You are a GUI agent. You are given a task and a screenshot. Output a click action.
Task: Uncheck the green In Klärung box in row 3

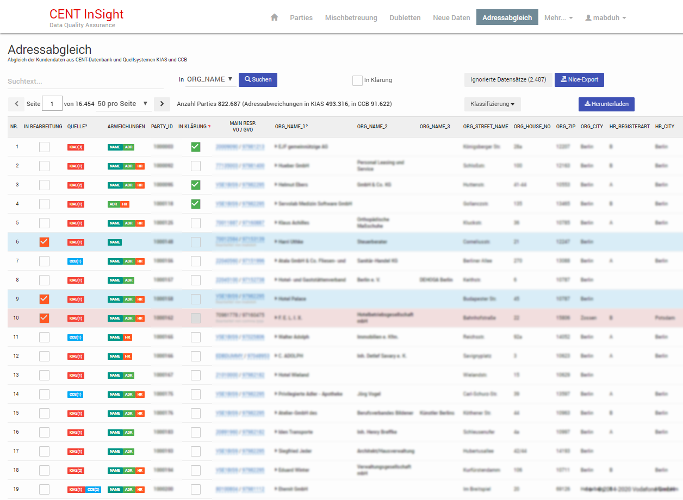coord(196,185)
